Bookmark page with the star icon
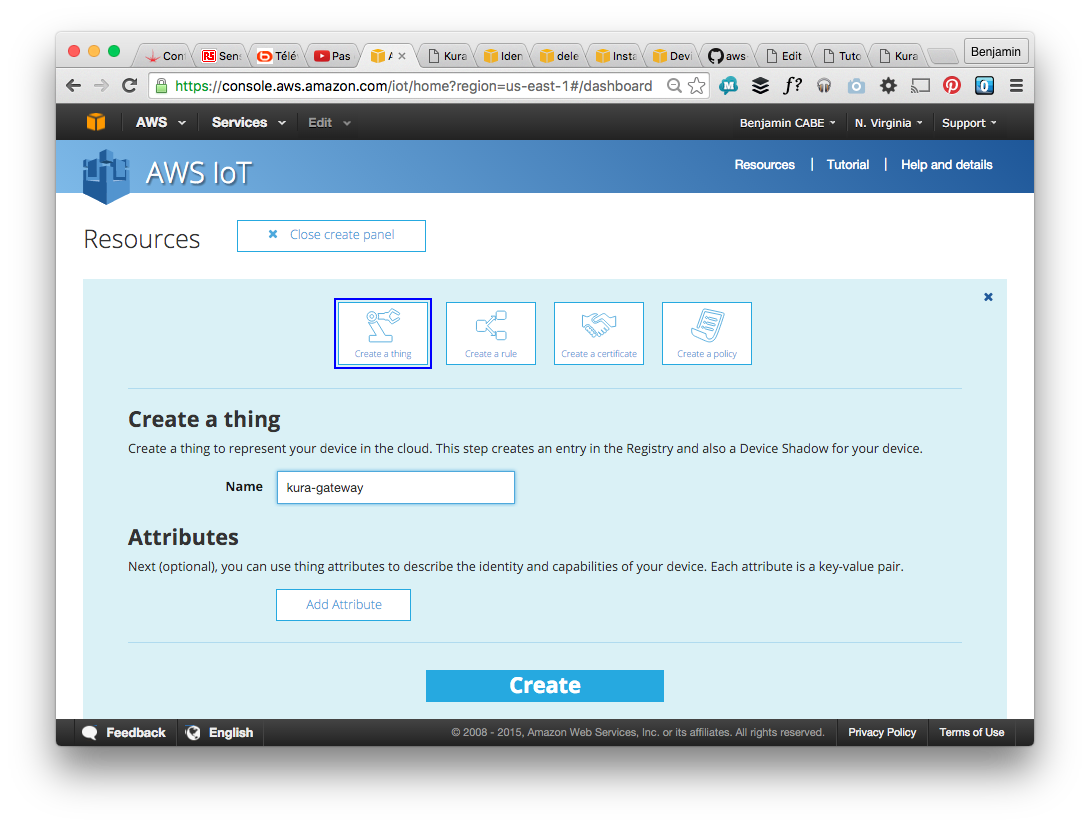This screenshot has width=1090, height=826. click(697, 86)
